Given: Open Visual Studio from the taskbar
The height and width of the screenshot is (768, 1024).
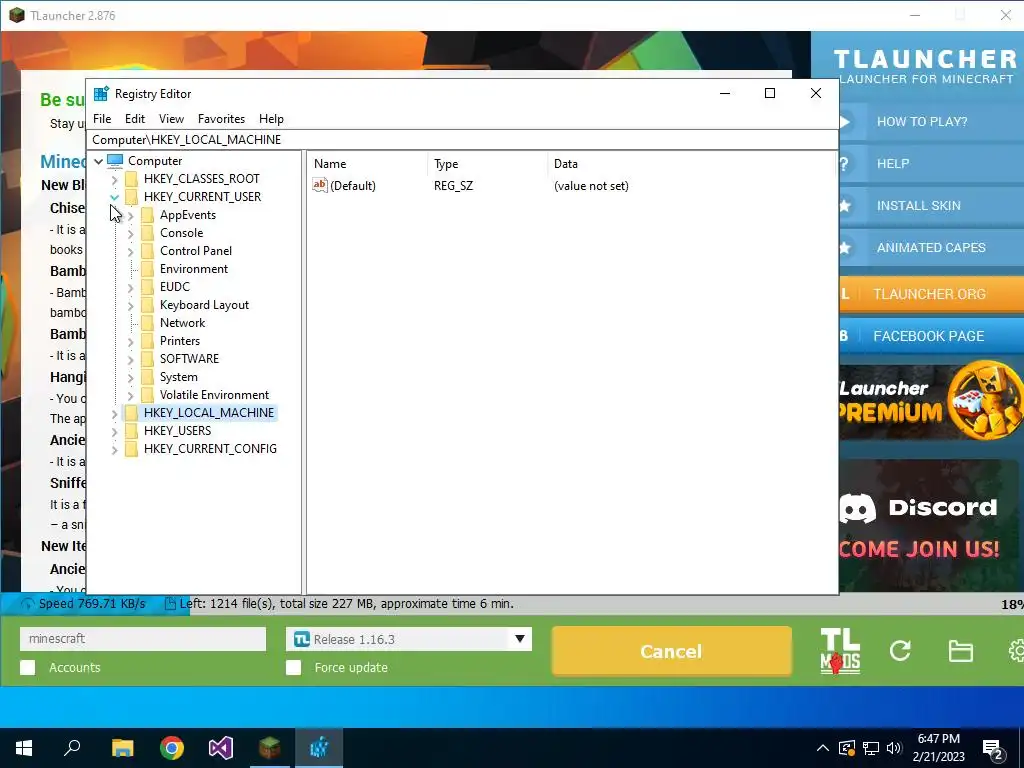Looking at the screenshot, I should [221, 748].
